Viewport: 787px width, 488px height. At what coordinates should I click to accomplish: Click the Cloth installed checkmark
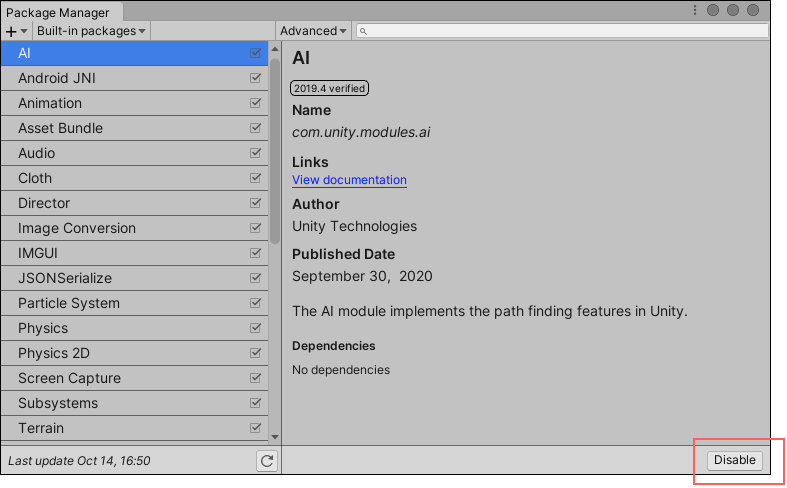[255, 178]
